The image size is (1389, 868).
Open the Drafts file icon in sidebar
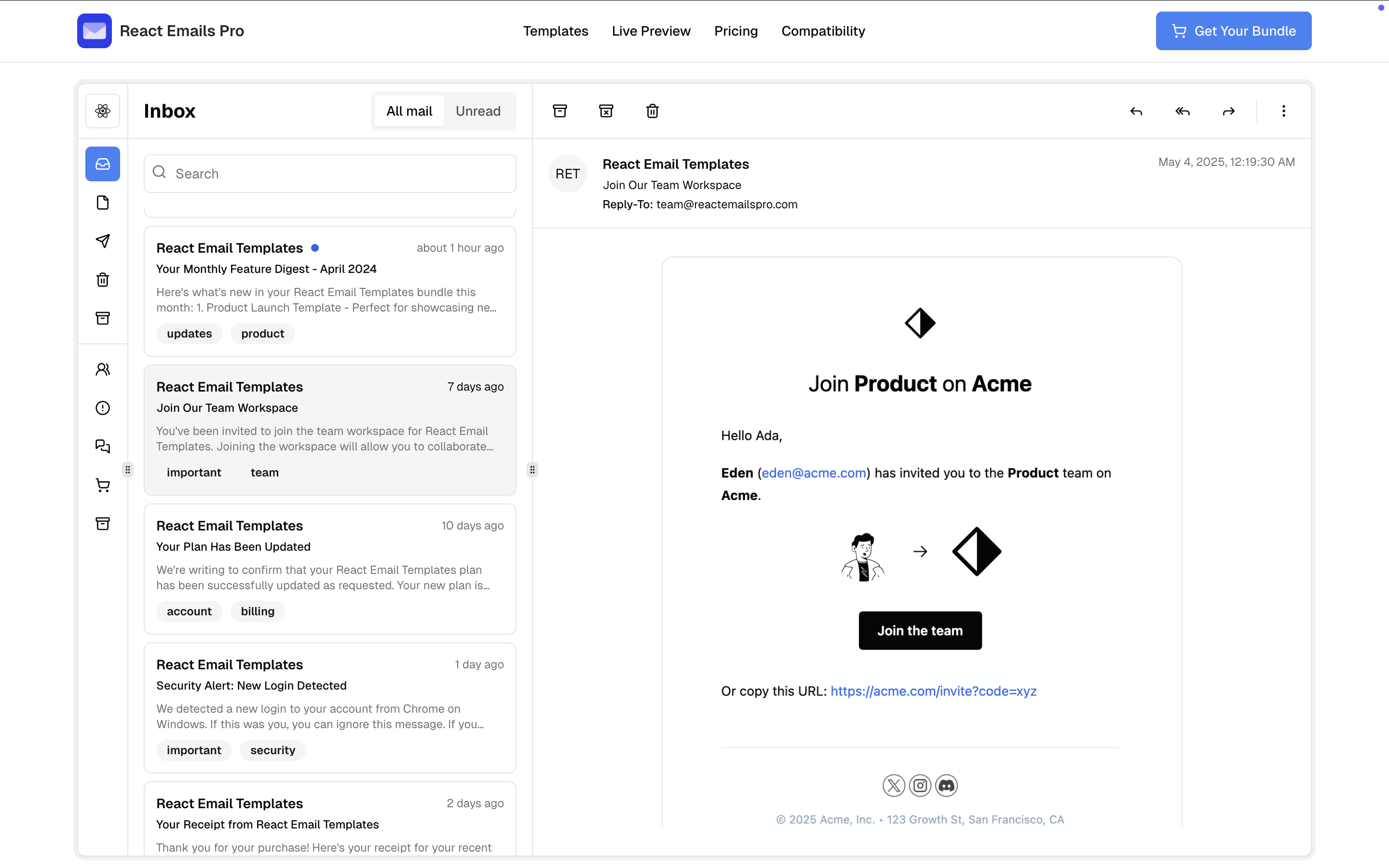[103, 203]
